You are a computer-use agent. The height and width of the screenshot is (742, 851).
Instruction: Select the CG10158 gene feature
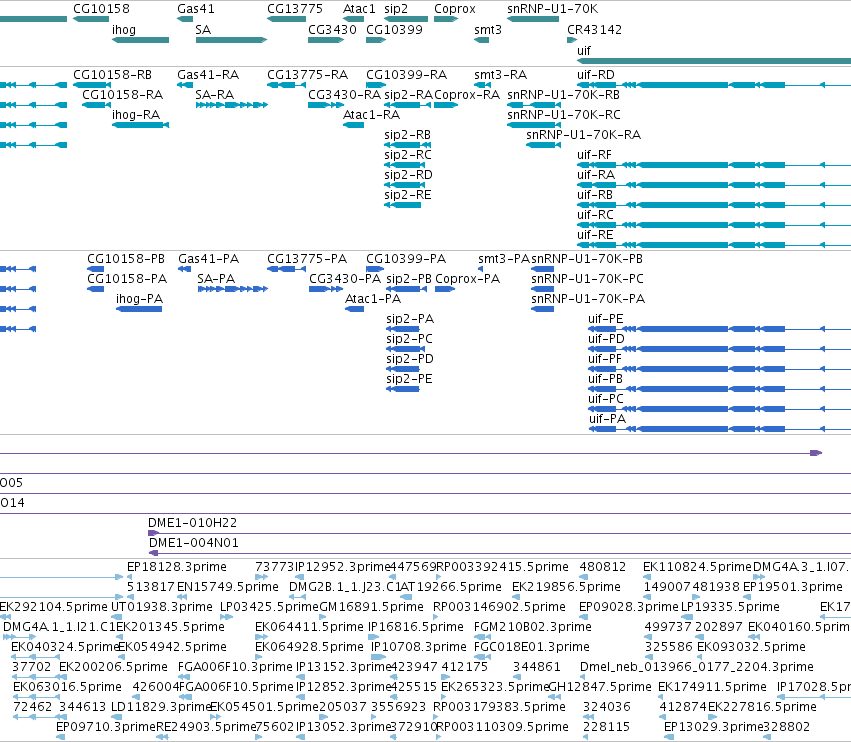pyautogui.click(x=91, y=19)
